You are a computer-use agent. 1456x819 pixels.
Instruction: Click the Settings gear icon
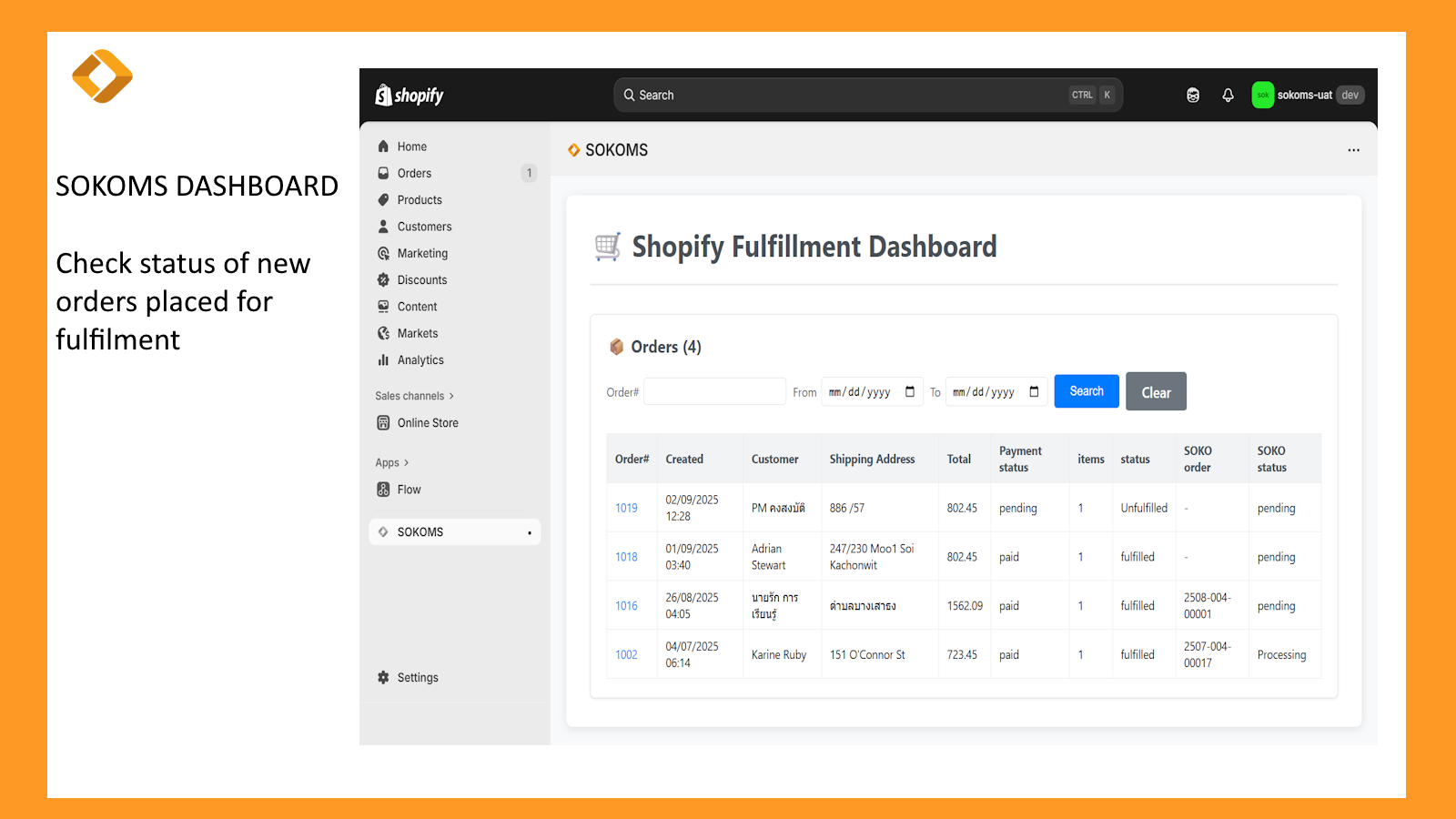(383, 678)
